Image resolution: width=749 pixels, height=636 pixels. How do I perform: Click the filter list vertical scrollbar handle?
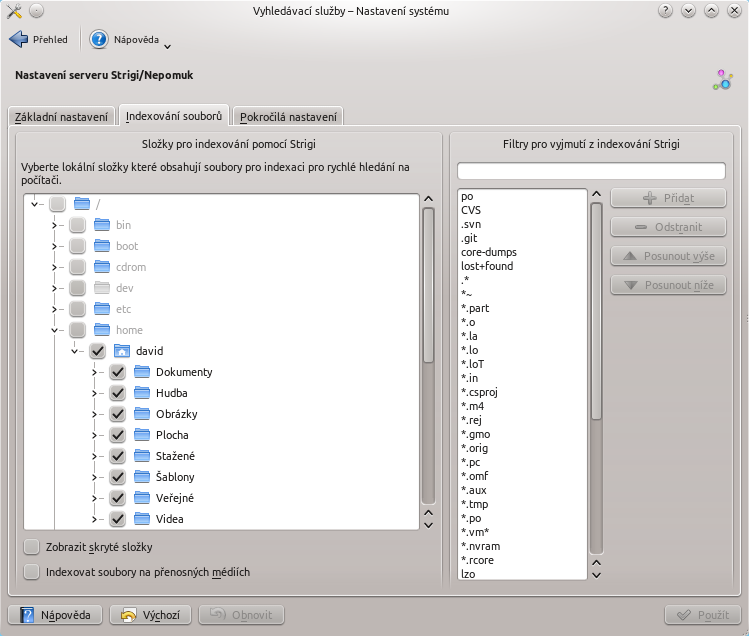[x=596, y=312]
